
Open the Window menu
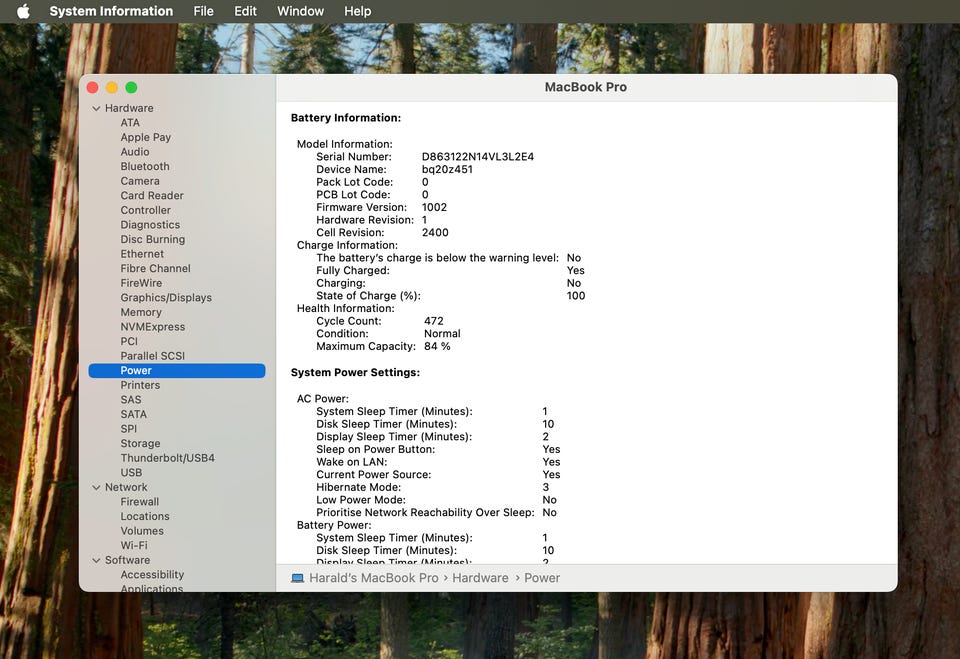(300, 11)
